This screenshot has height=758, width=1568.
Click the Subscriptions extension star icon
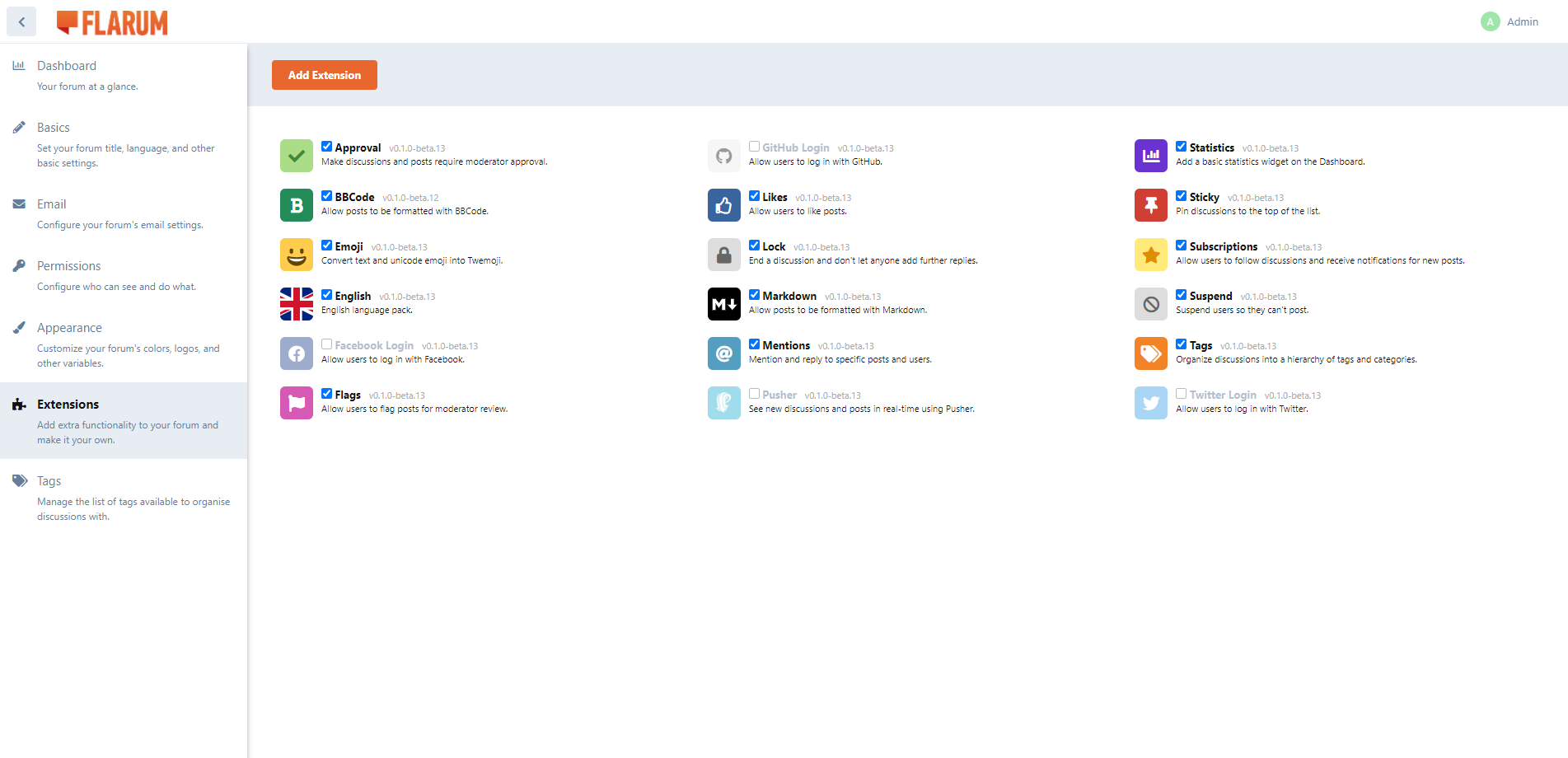1151,255
